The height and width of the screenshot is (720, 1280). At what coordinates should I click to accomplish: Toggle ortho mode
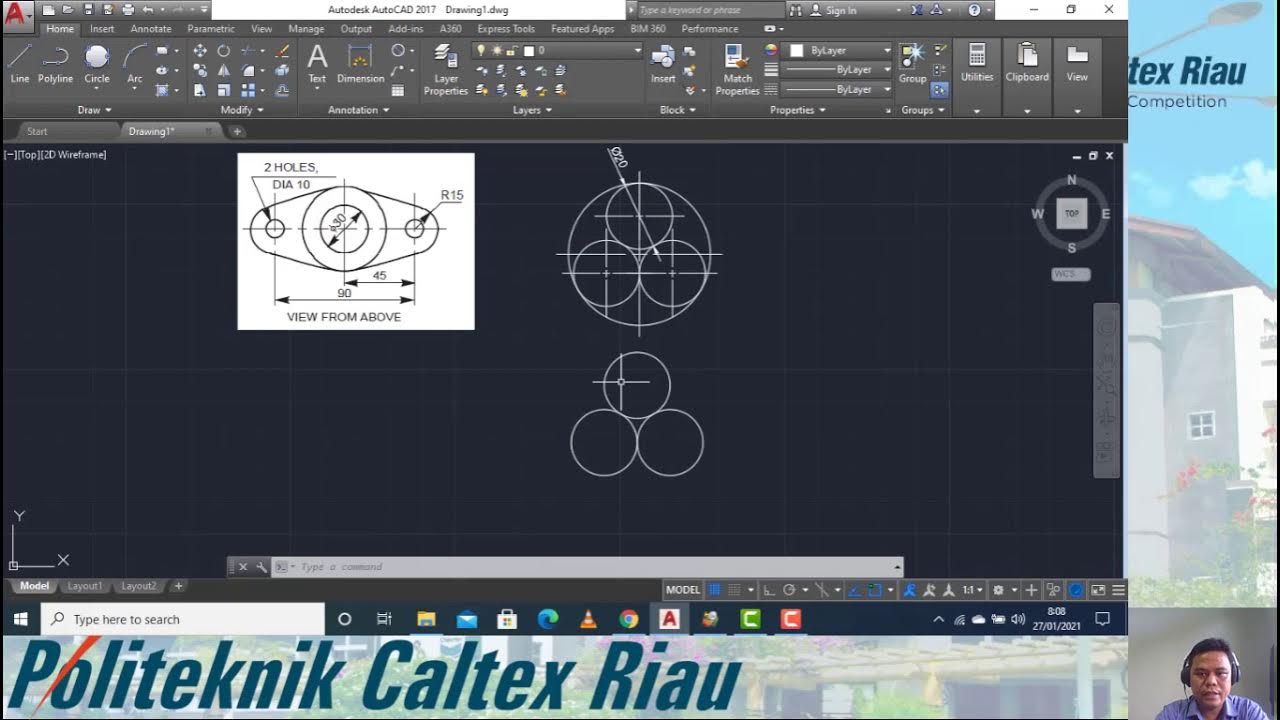click(769, 590)
